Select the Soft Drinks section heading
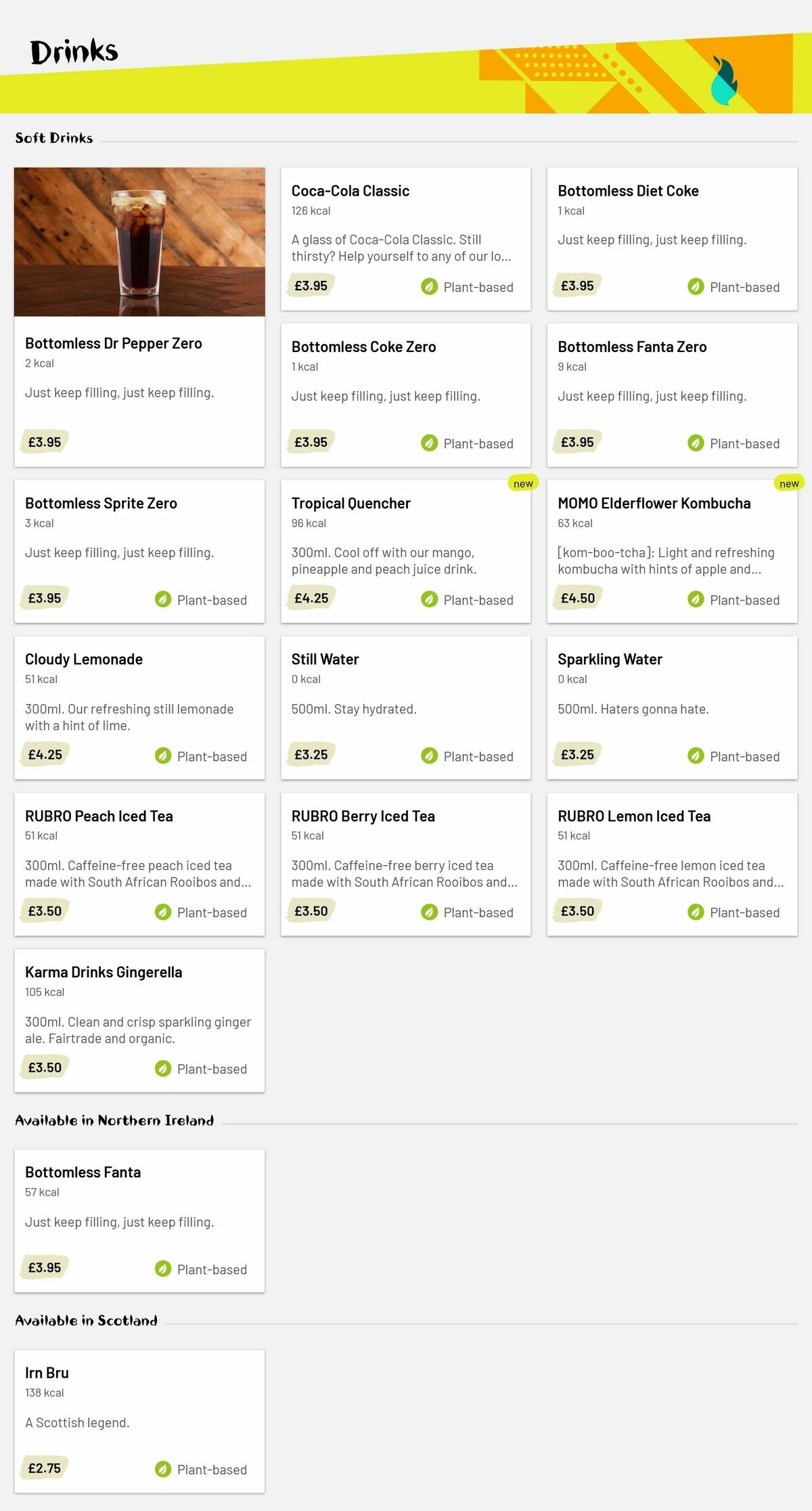Screen dimensions: 812x1511 pyautogui.click(x=54, y=137)
